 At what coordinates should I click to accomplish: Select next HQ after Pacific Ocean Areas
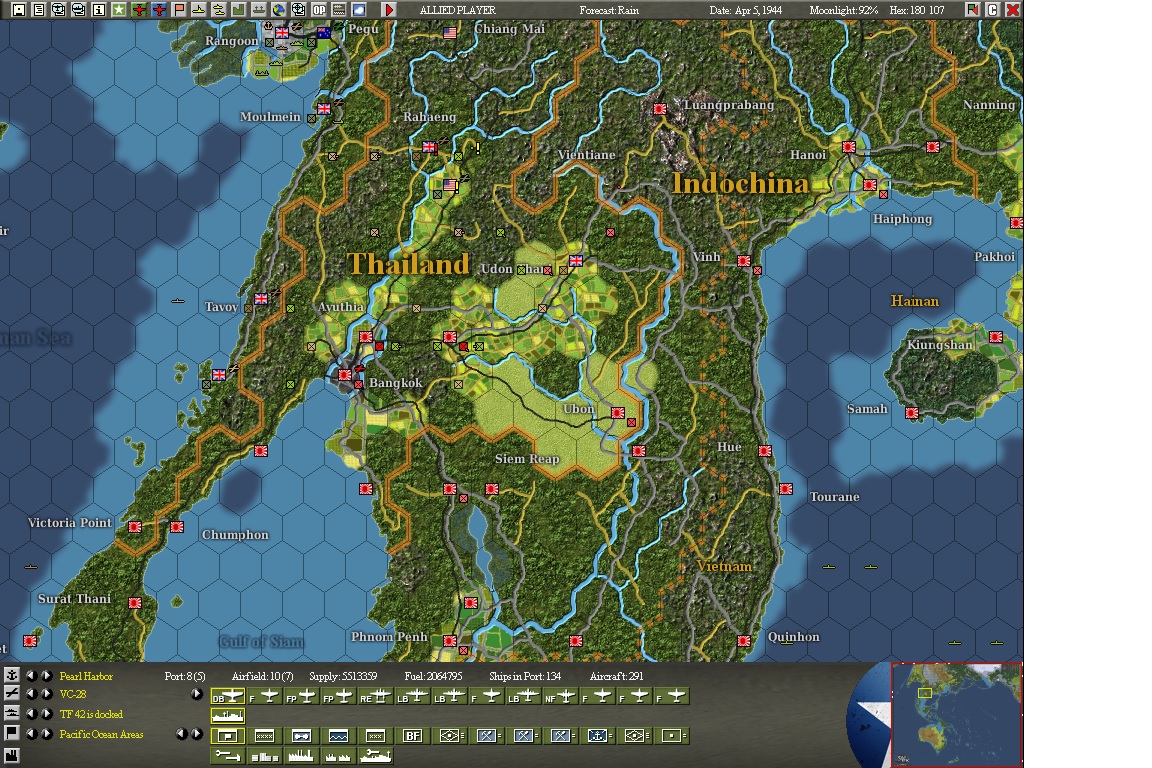point(46,733)
